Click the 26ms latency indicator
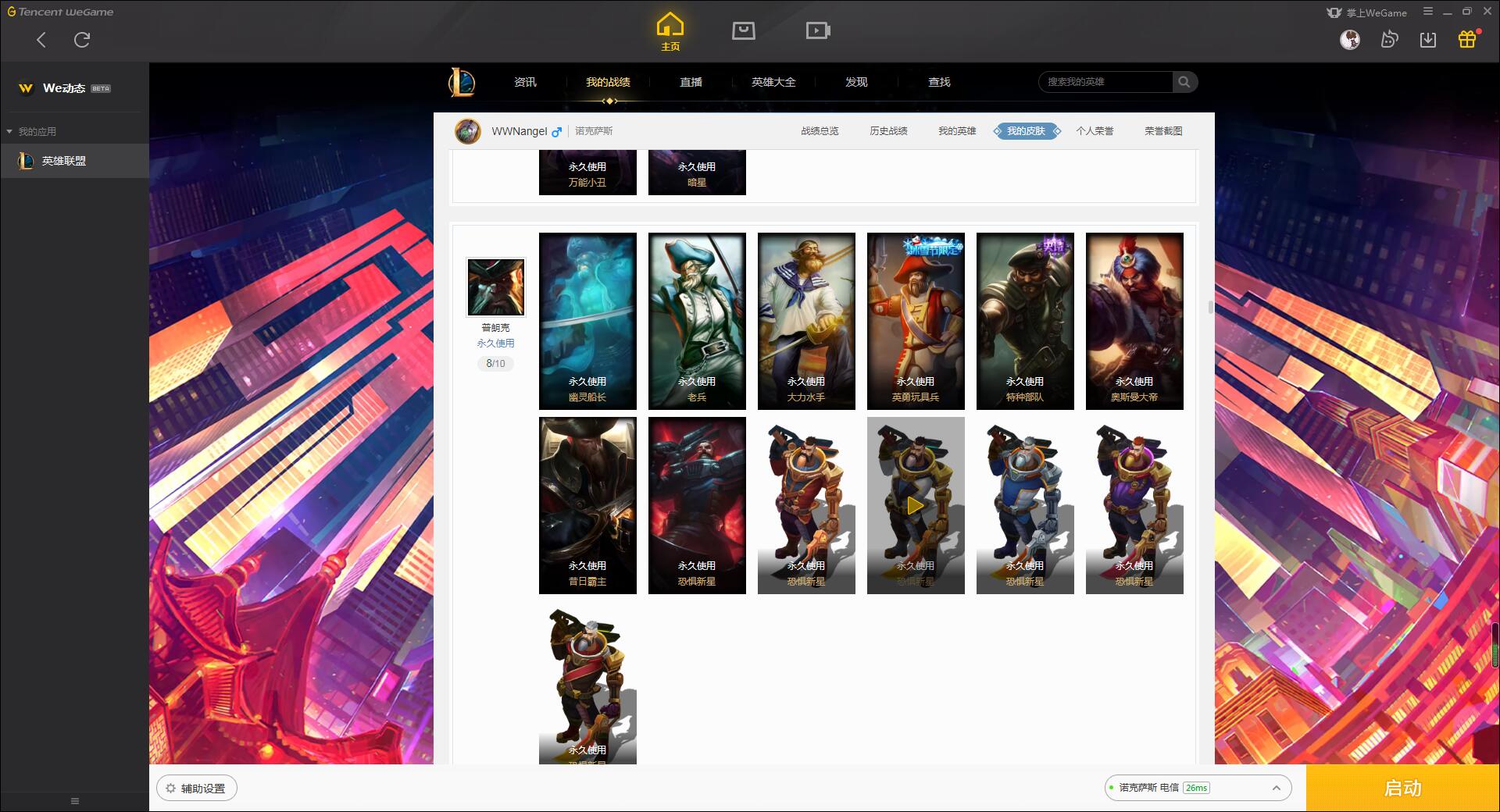1500x812 pixels. pos(1196,788)
